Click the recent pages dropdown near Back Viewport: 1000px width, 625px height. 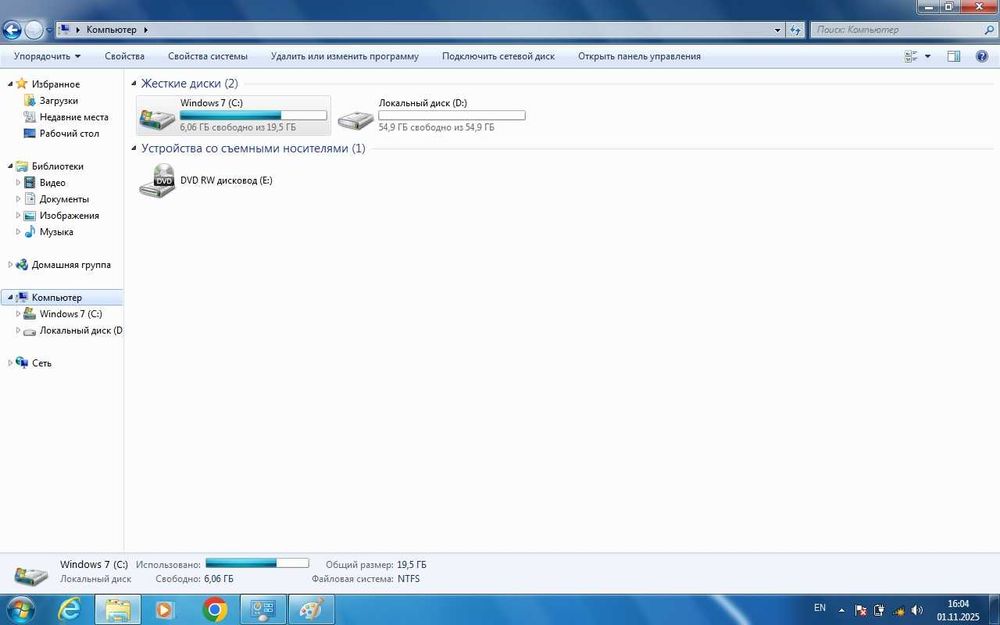point(49,30)
